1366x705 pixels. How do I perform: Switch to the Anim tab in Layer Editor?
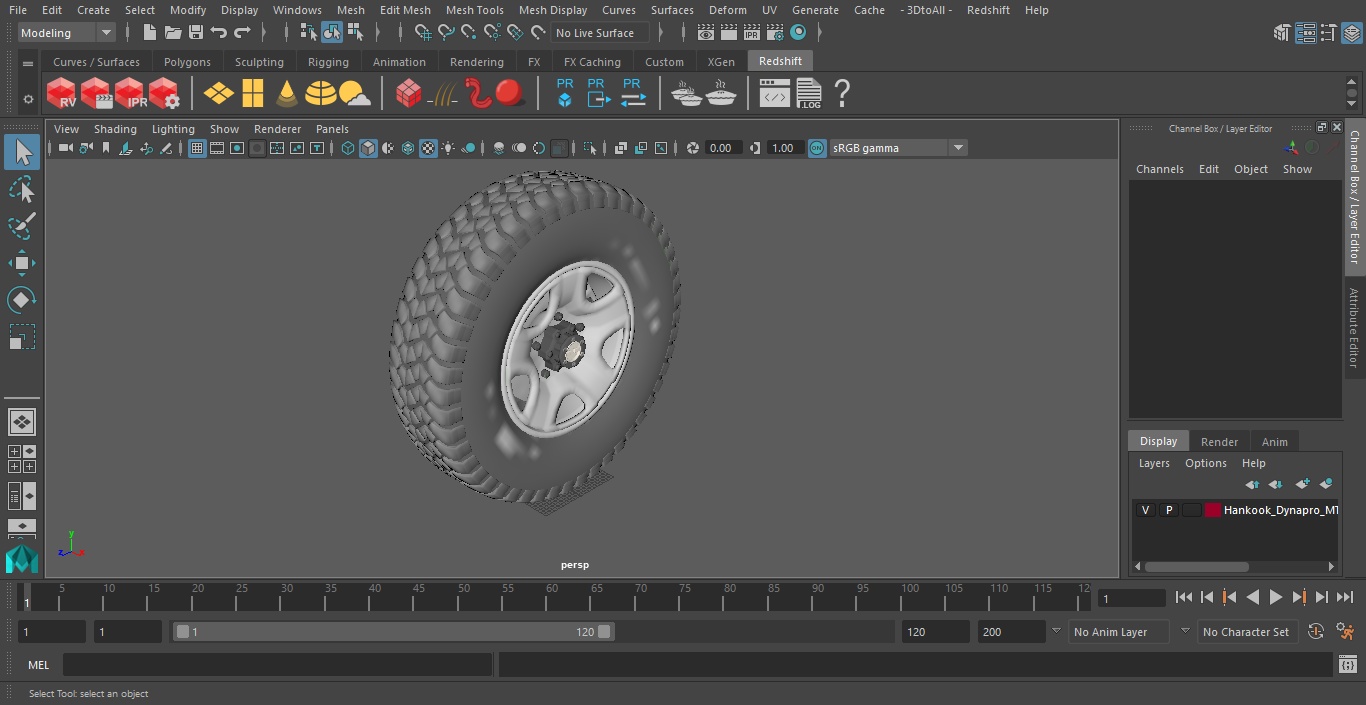pos(1274,442)
